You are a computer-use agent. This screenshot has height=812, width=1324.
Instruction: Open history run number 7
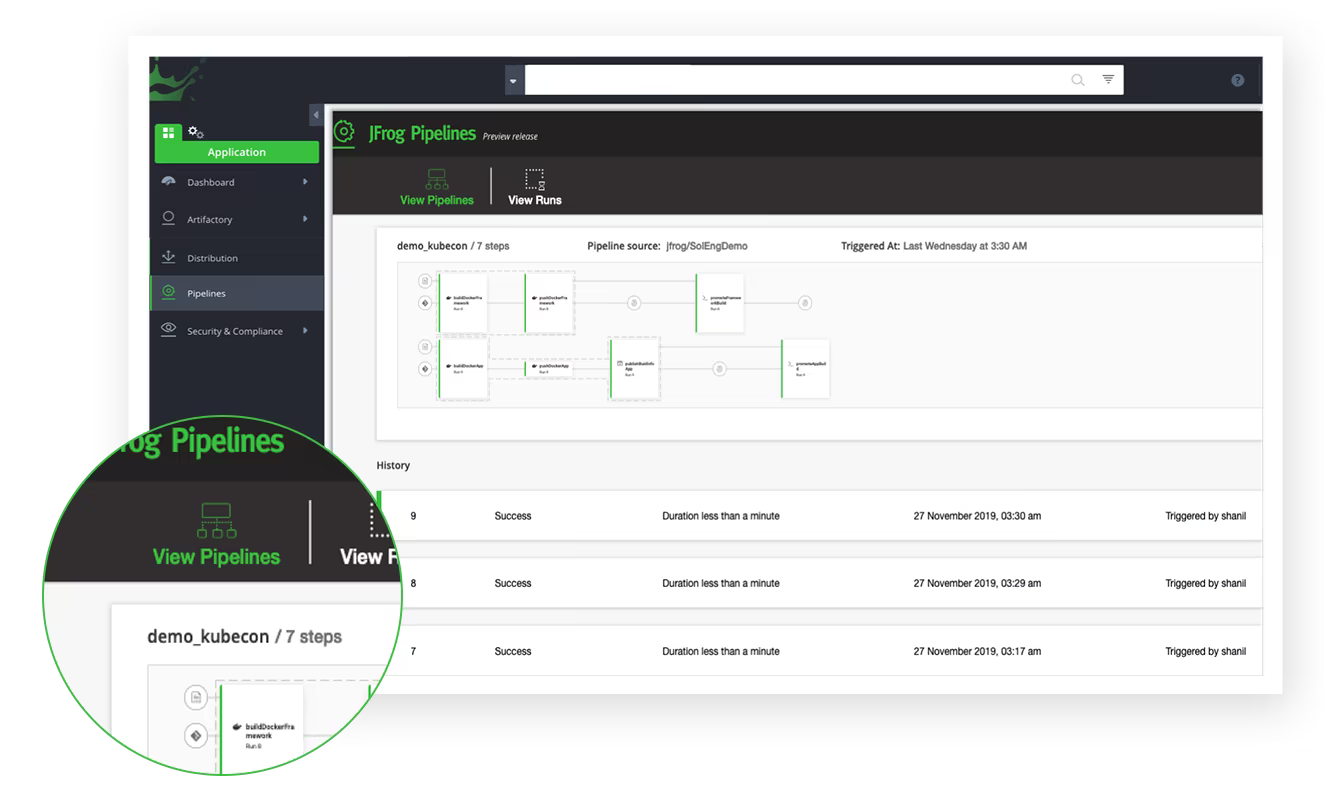[x=413, y=651]
